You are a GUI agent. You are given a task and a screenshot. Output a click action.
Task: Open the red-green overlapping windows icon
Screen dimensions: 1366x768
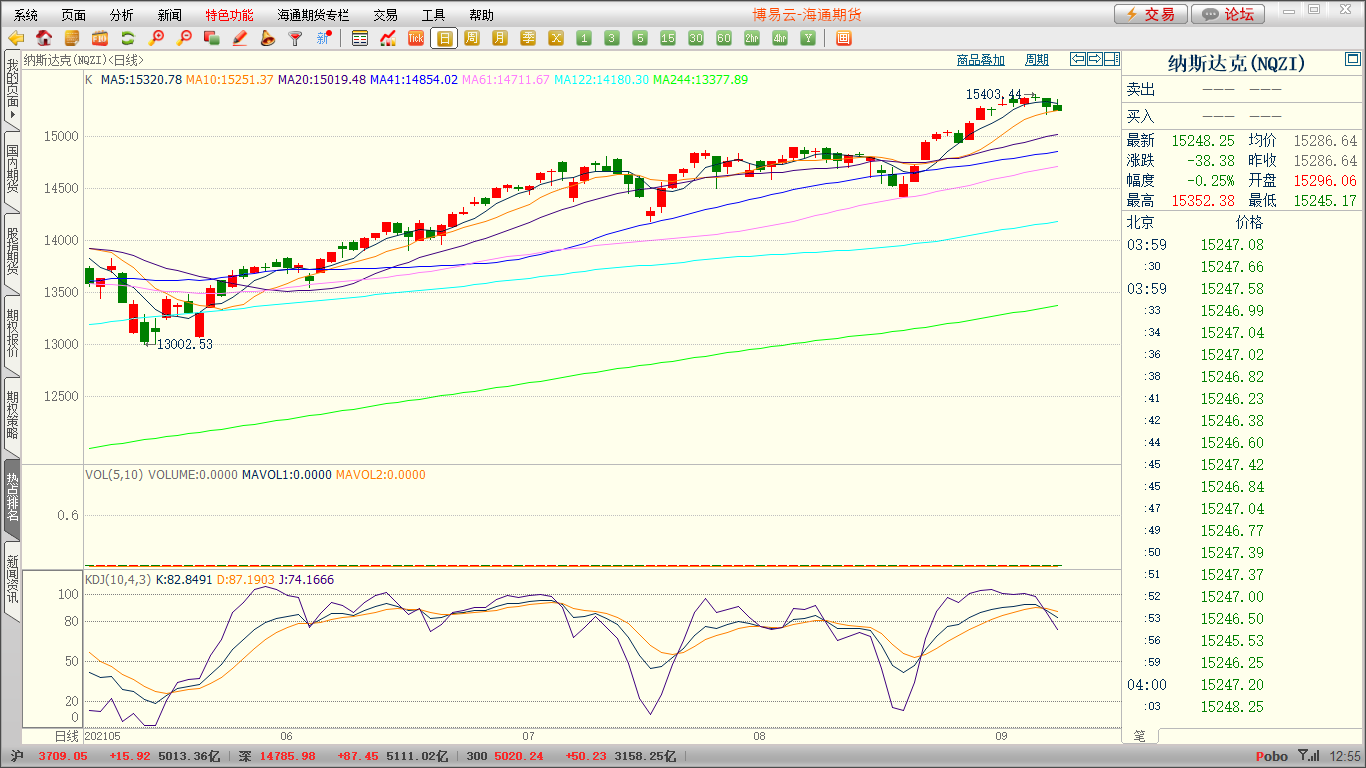[211, 39]
